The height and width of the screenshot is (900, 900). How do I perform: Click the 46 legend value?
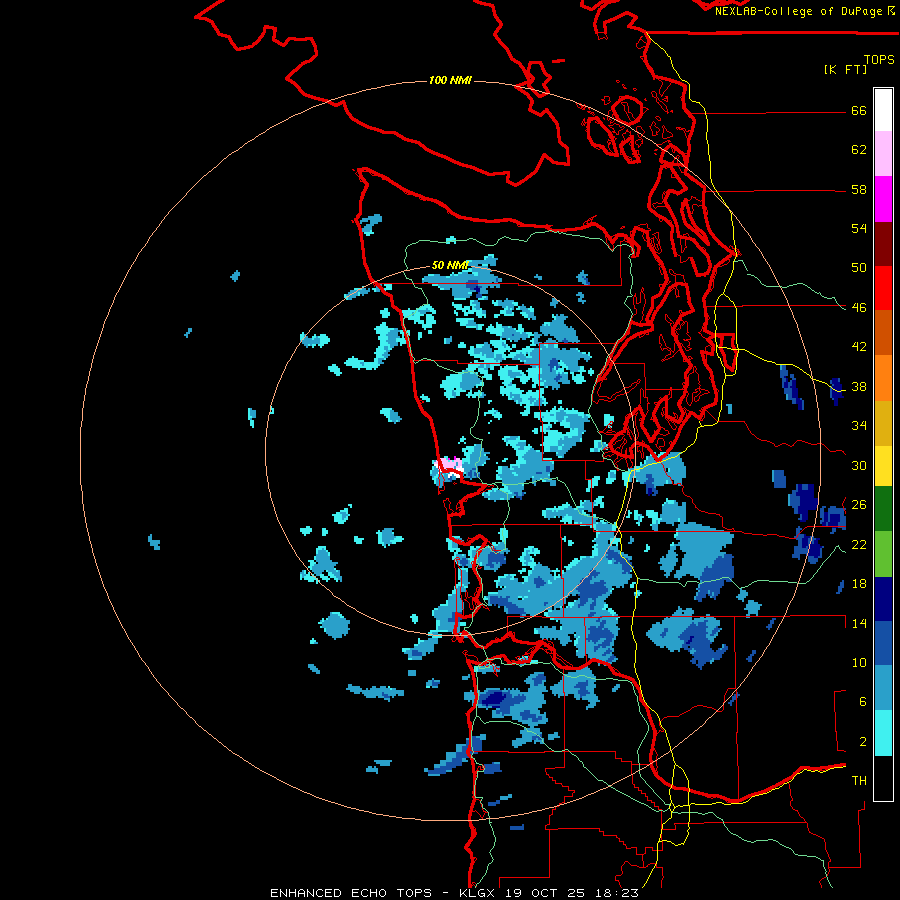pos(859,307)
